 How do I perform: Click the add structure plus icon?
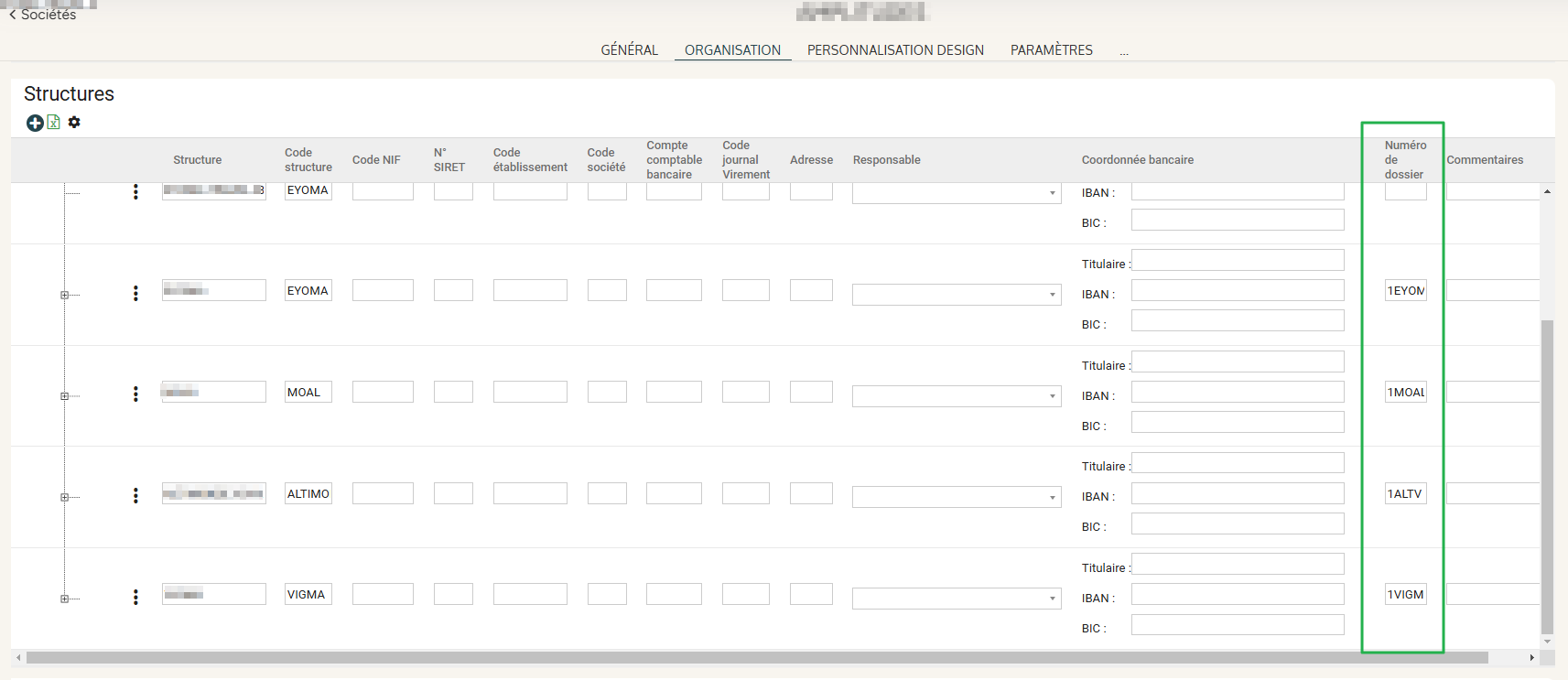35,123
